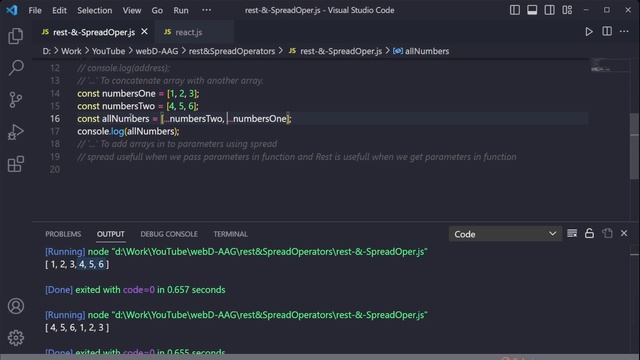640x360 pixels.
Task: Expand the webD-AAG breadcrumb folder
Action: click(157, 51)
